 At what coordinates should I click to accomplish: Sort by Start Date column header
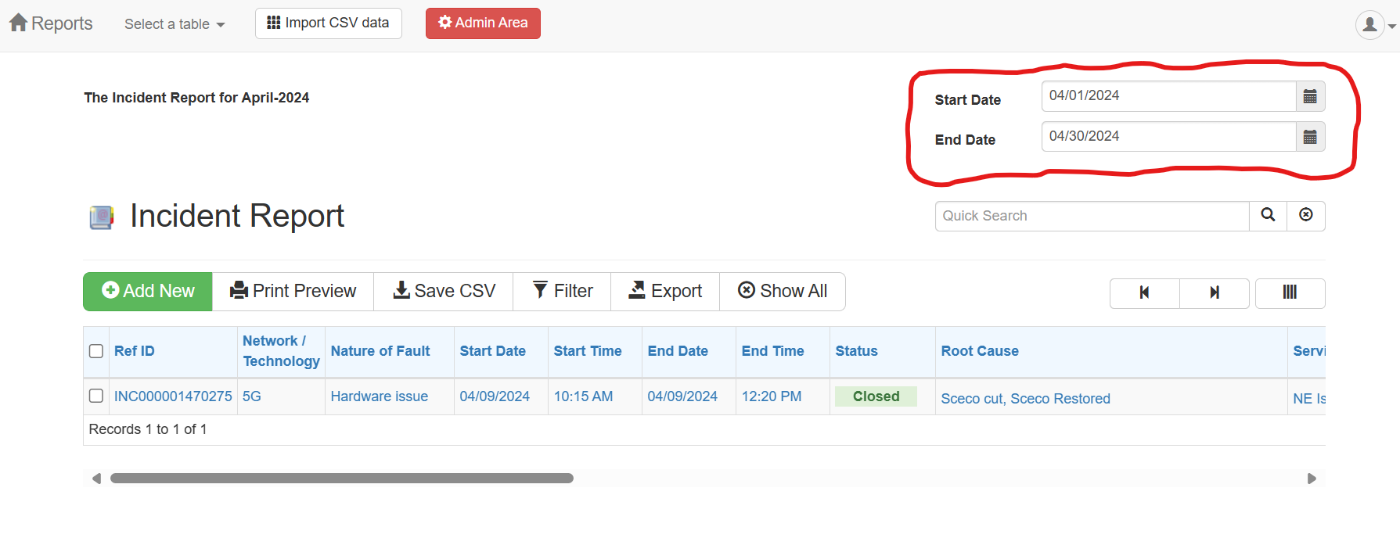pyautogui.click(x=493, y=351)
